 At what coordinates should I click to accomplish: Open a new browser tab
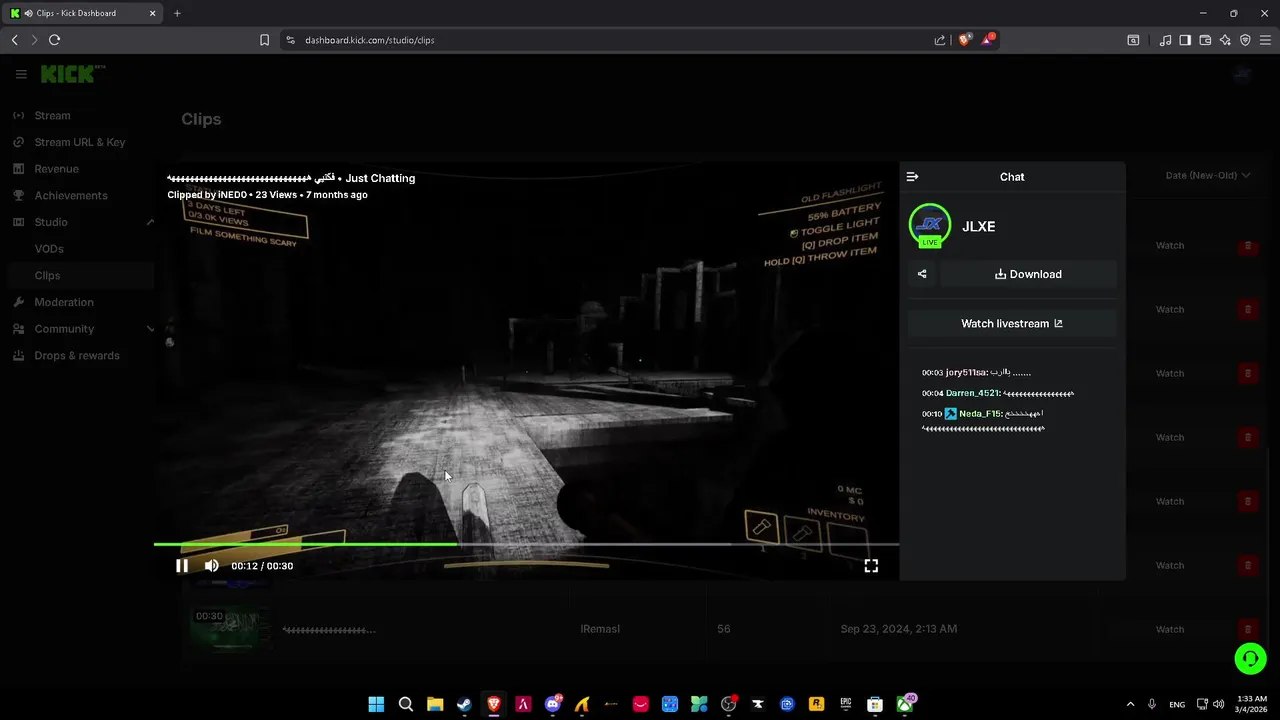pos(177,13)
